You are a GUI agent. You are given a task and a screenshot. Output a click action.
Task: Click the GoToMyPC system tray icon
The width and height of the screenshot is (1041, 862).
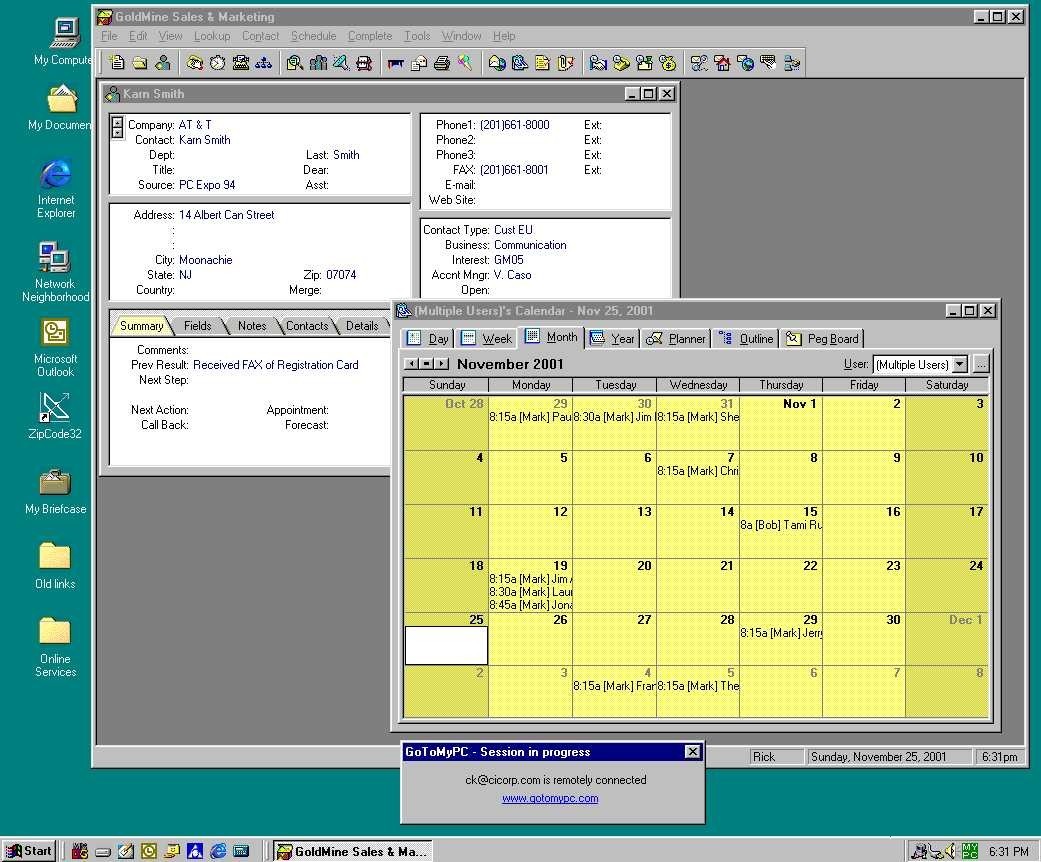click(x=970, y=851)
